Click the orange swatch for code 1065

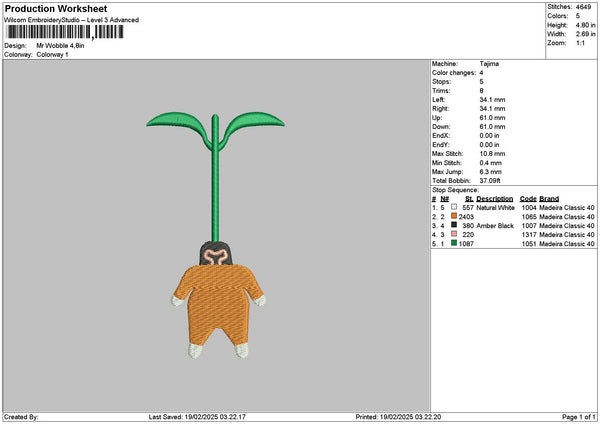pos(454,216)
